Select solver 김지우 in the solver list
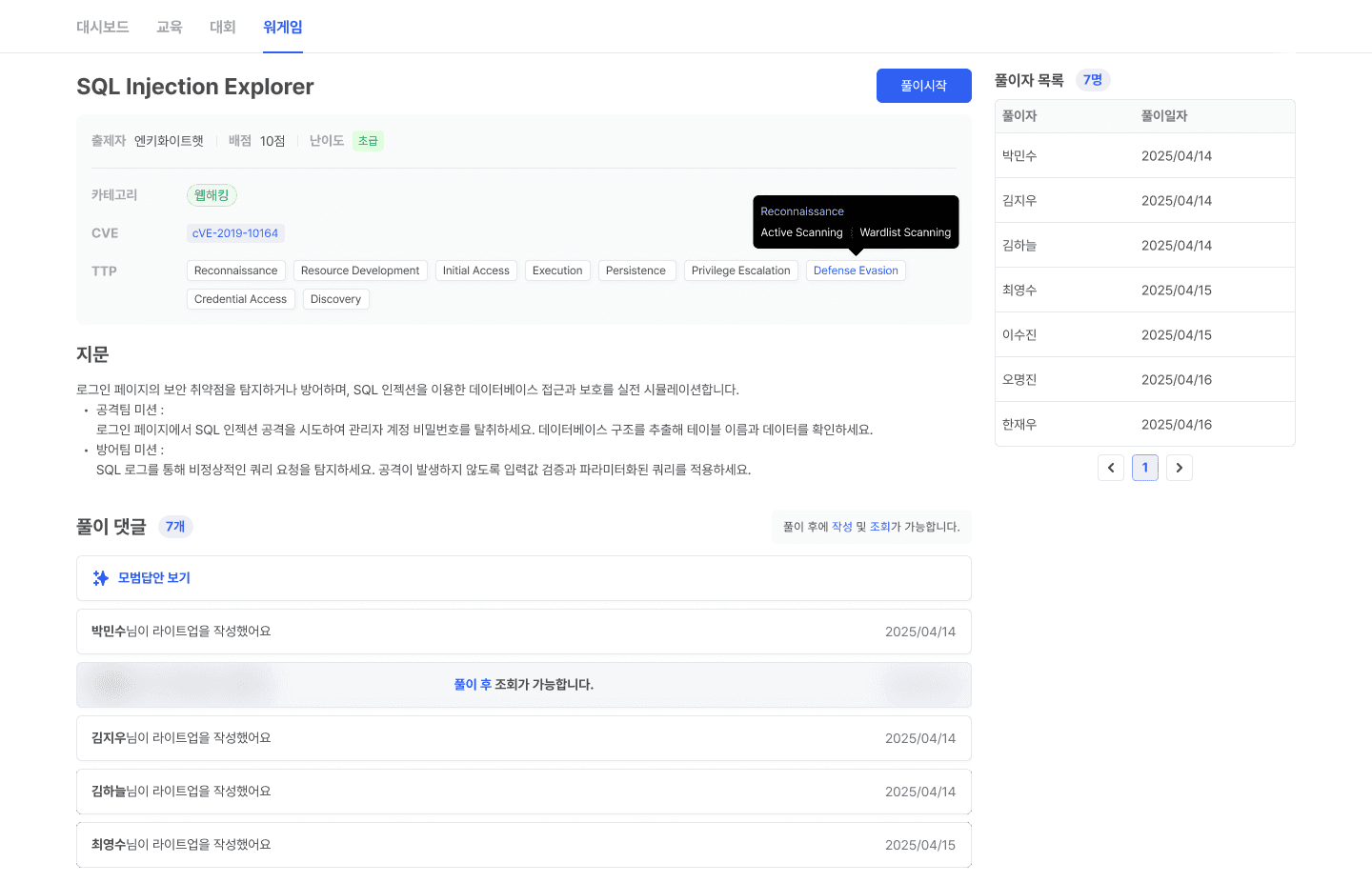 click(x=1019, y=201)
